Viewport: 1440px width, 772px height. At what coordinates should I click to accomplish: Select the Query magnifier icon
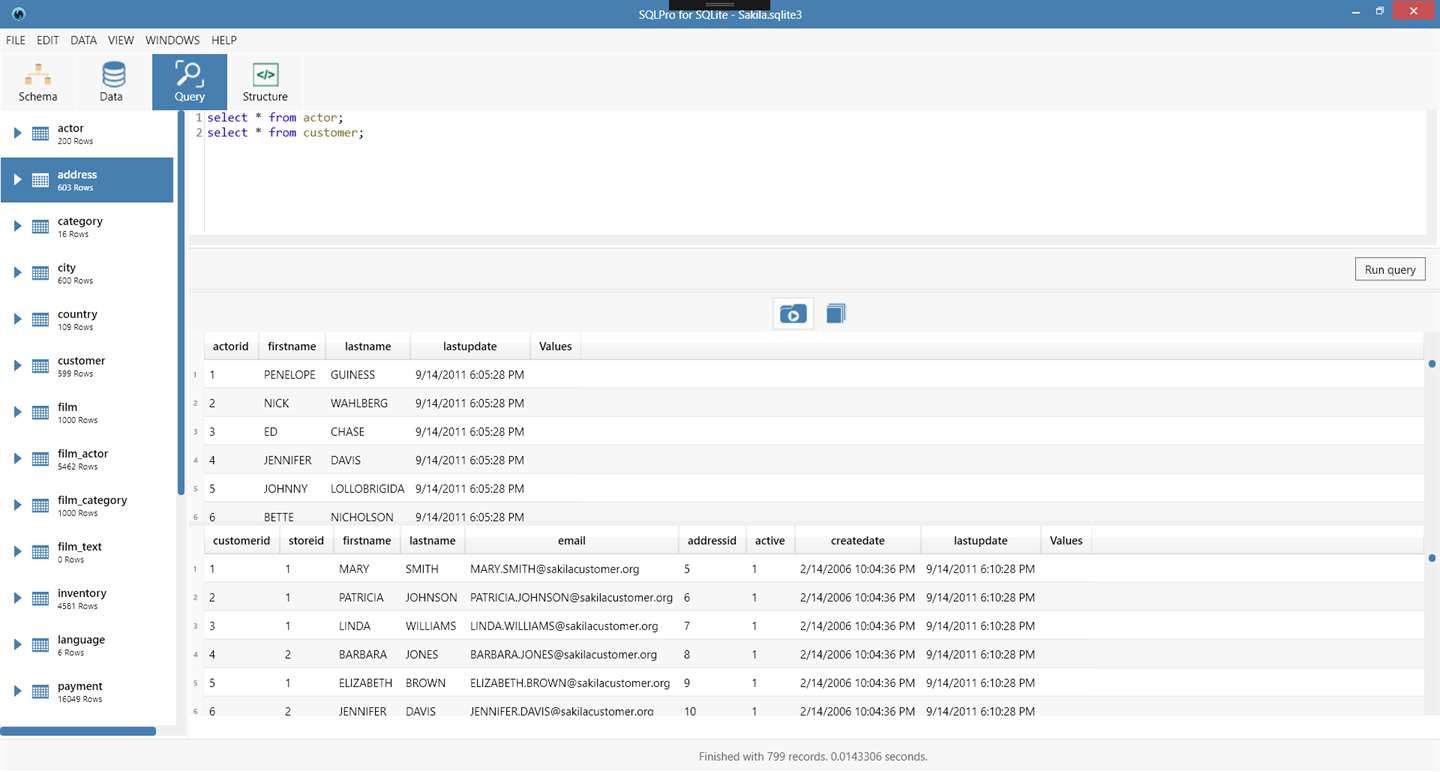pyautogui.click(x=189, y=74)
